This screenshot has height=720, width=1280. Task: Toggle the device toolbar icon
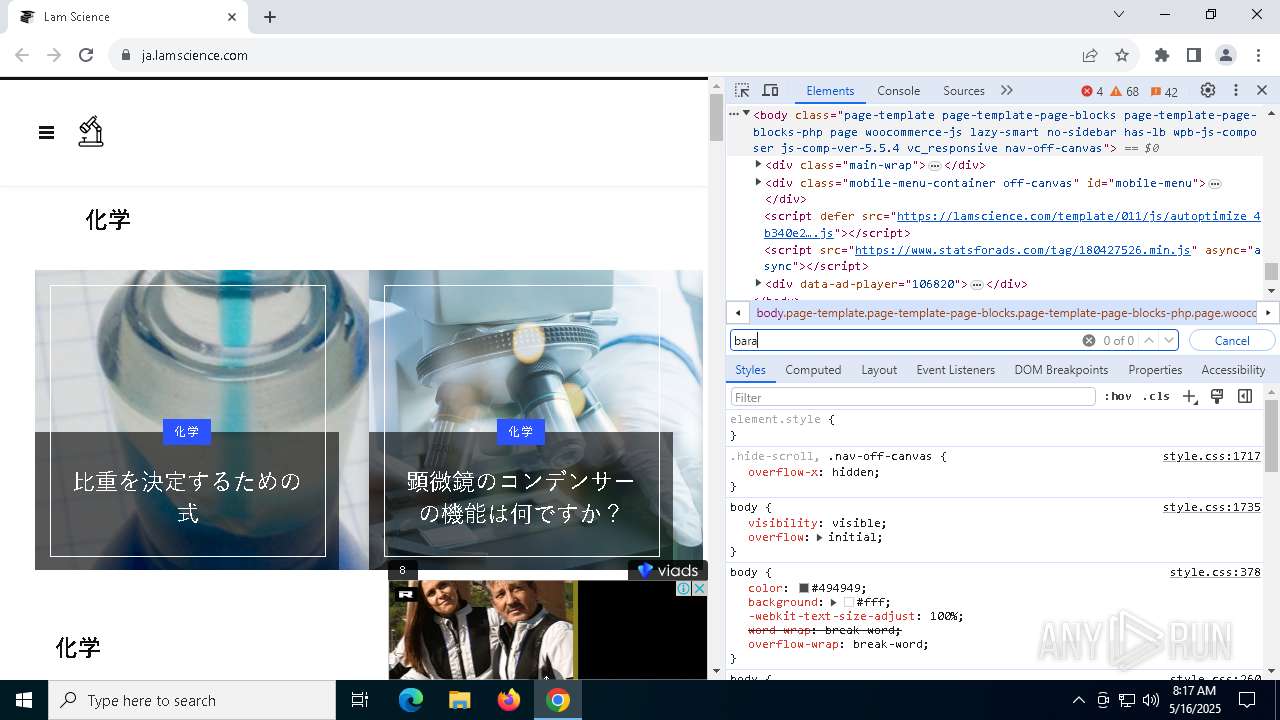(770, 90)
